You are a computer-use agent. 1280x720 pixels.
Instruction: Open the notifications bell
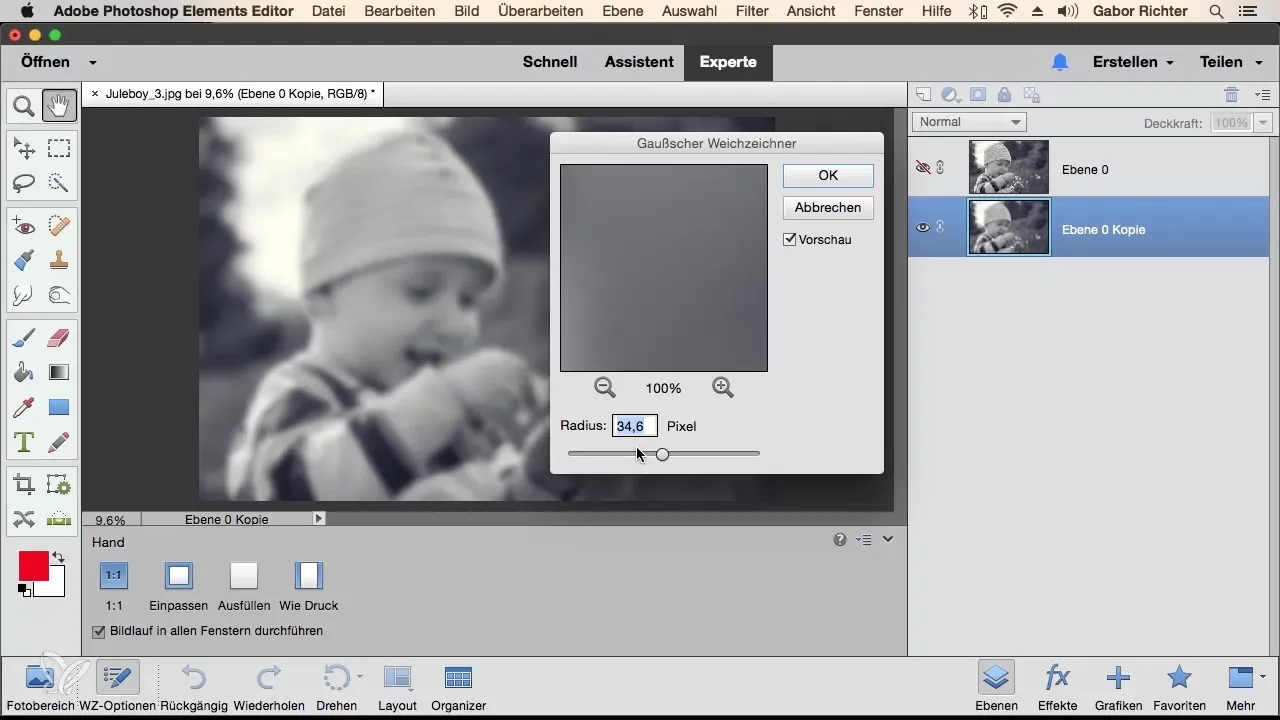pyautogui.click(x=1060, y=62)
